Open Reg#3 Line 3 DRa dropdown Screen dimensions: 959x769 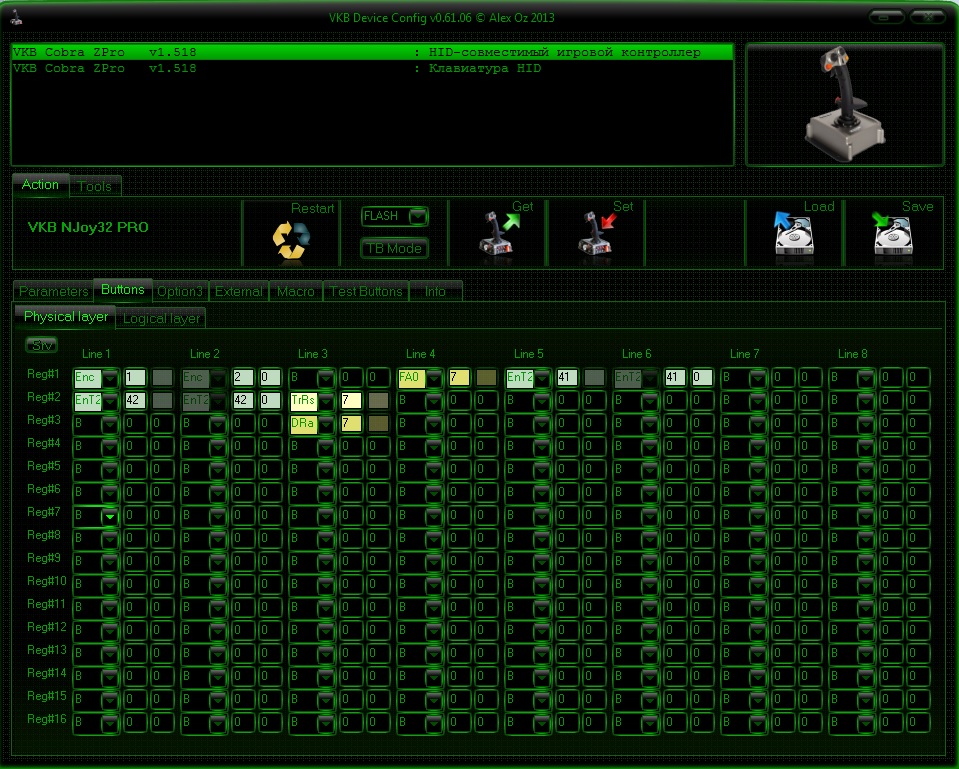pyautogui.click(x=326, y=424)
